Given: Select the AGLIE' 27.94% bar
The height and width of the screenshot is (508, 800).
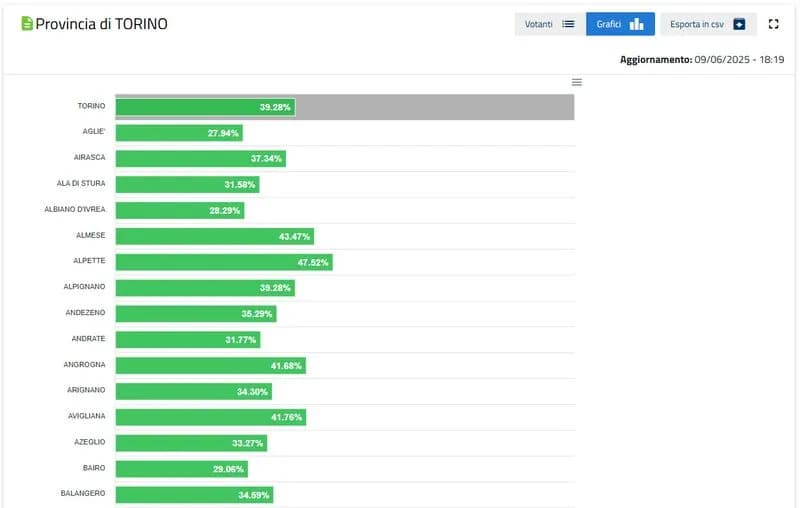Looking at the screenshot, I should (179, 132).
